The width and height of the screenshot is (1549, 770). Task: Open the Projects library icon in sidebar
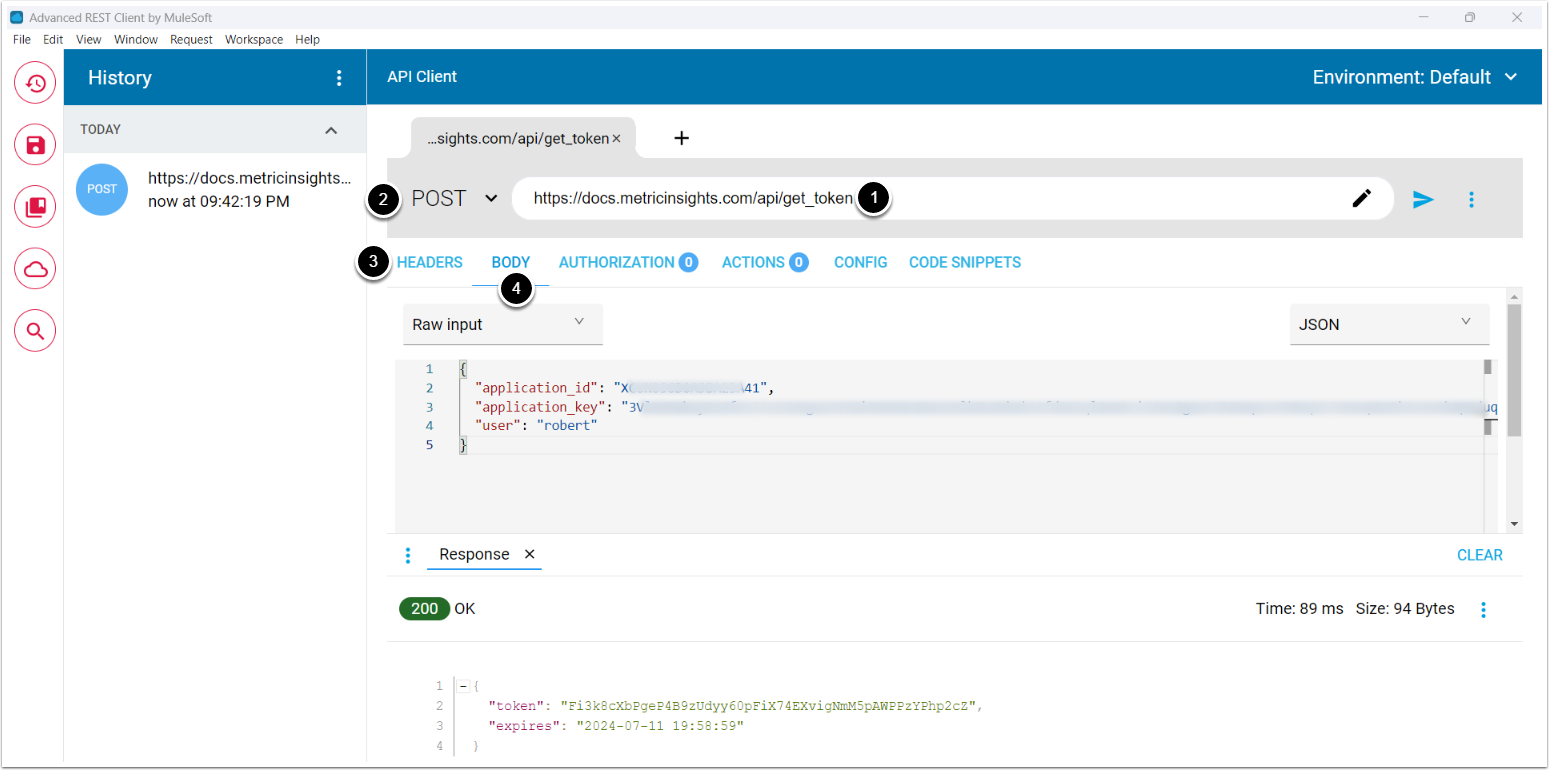pyautogui.click(x=35, y=207)
